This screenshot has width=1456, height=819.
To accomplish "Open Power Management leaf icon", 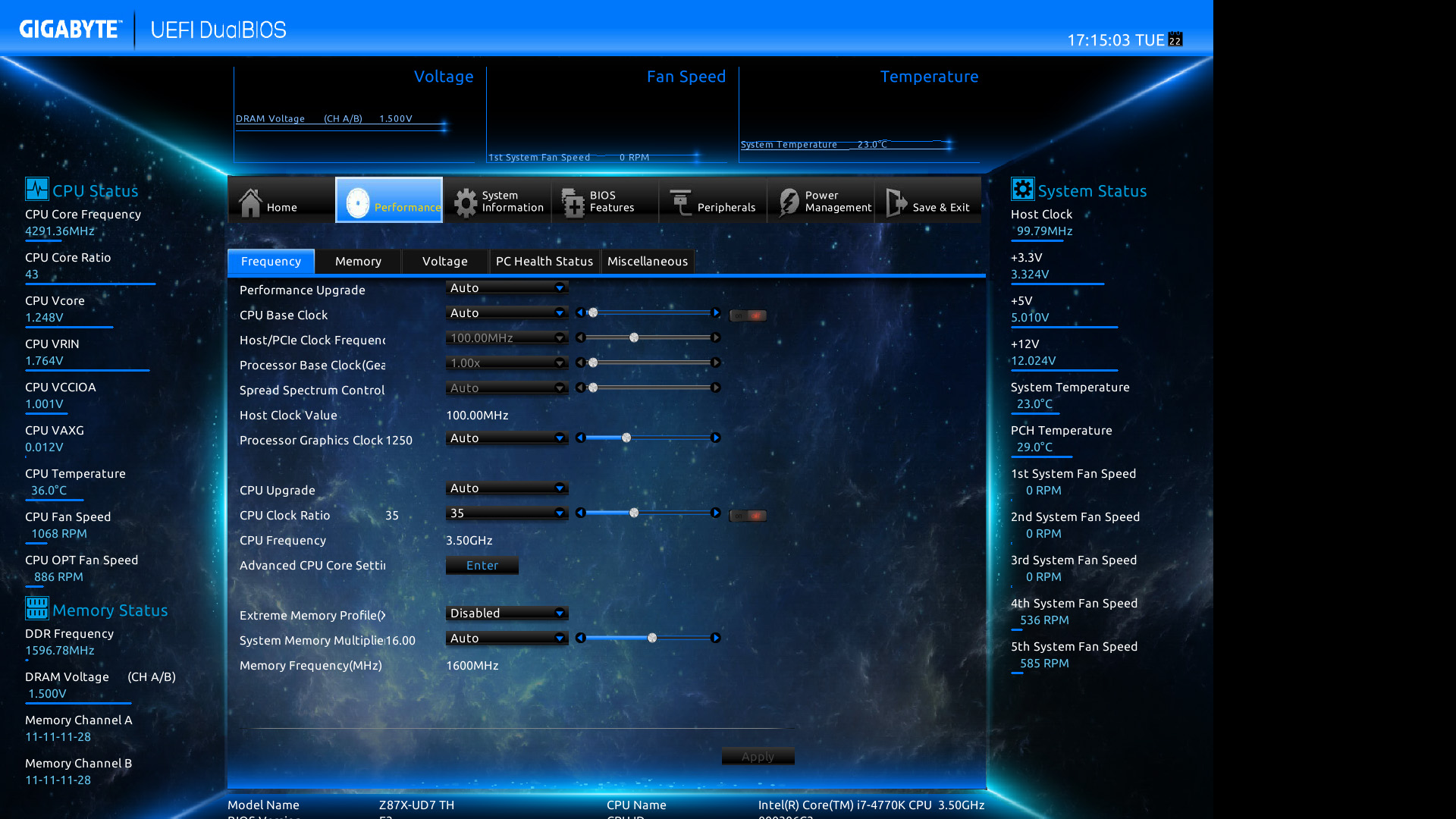I will click(x=789, y=202).
